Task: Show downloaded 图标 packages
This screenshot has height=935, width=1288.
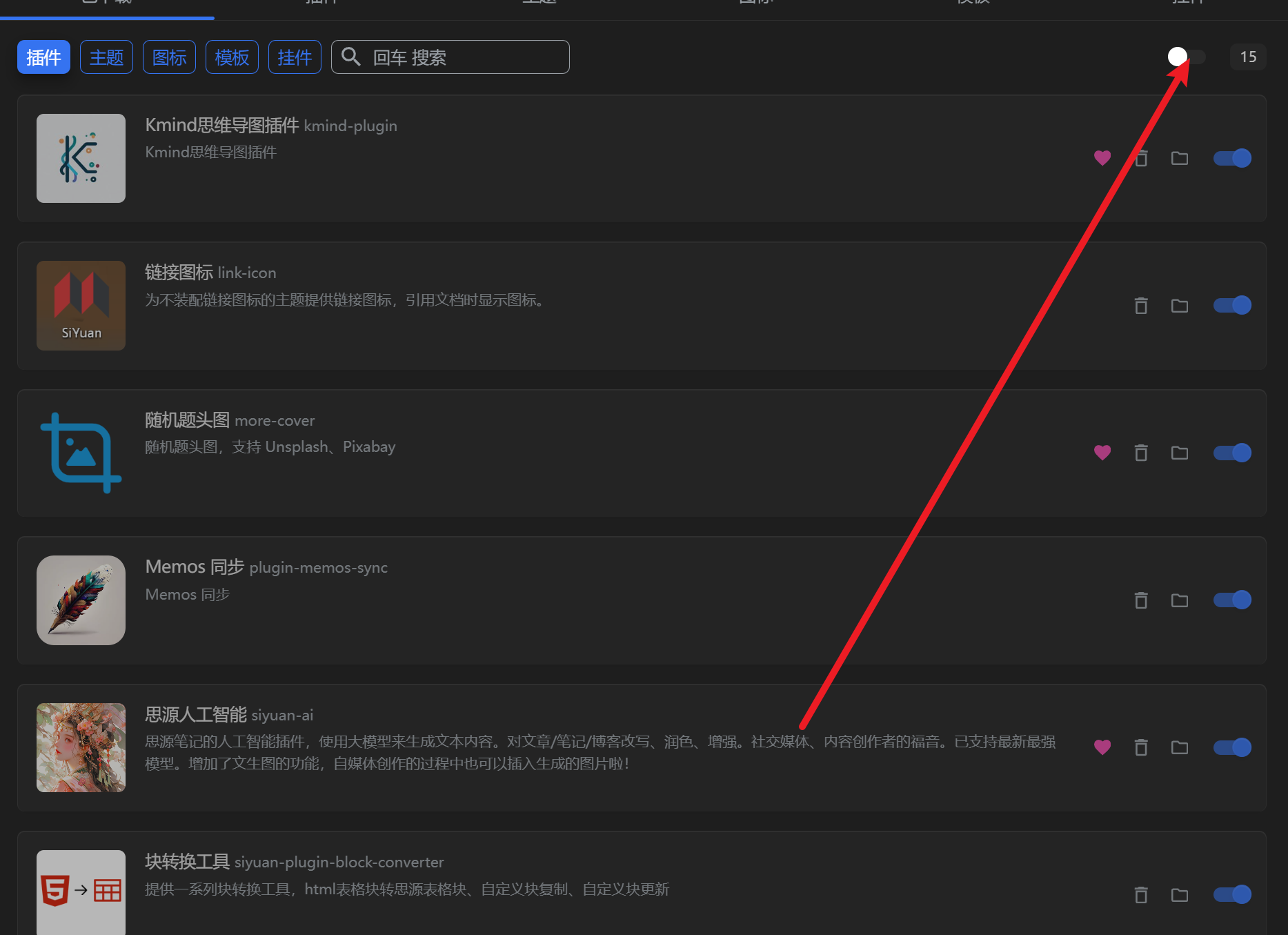Action: coord(169,57)
